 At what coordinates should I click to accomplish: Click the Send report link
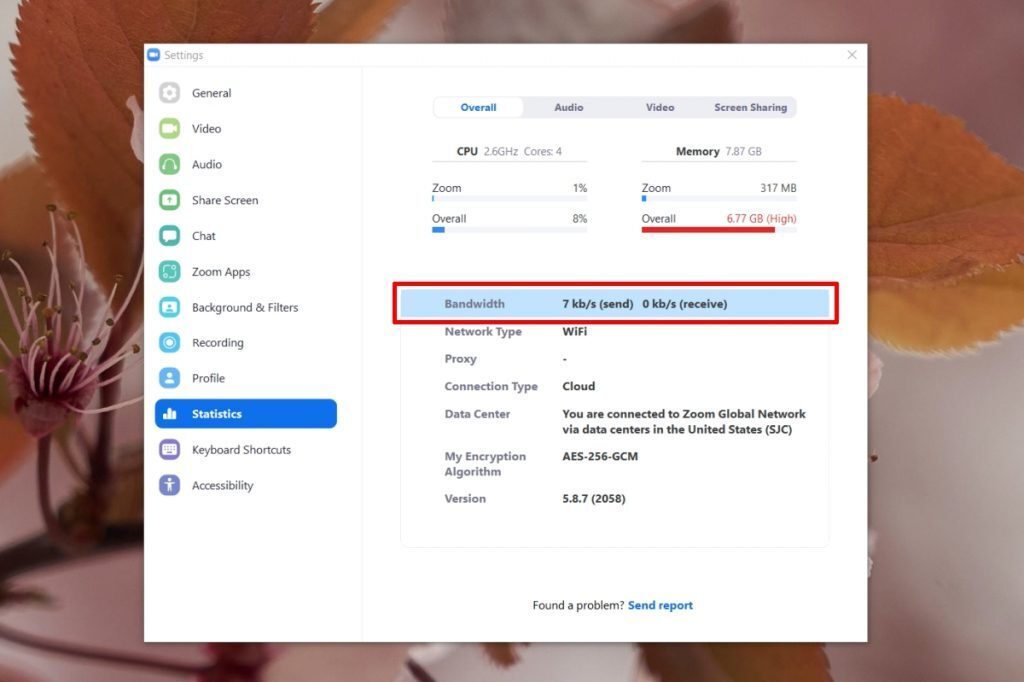660,605
